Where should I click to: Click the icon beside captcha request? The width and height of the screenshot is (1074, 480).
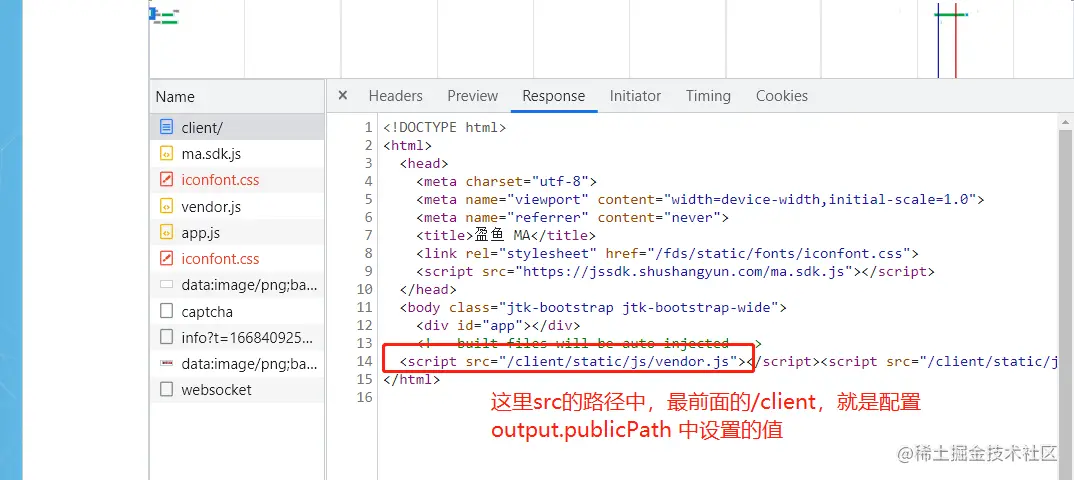point(166,312)
